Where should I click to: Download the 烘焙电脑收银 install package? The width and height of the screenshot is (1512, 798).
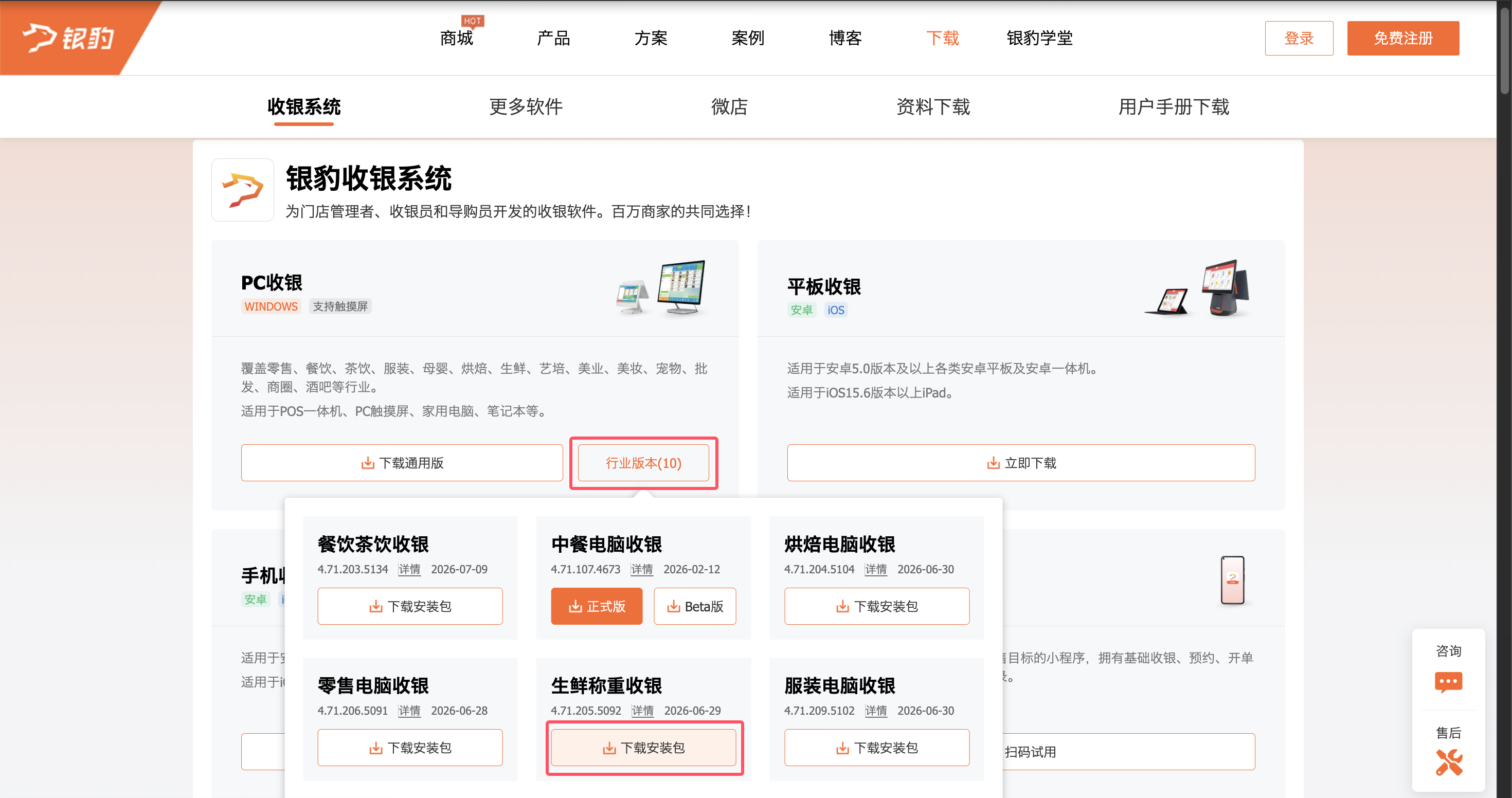click(x=877, y=606)
